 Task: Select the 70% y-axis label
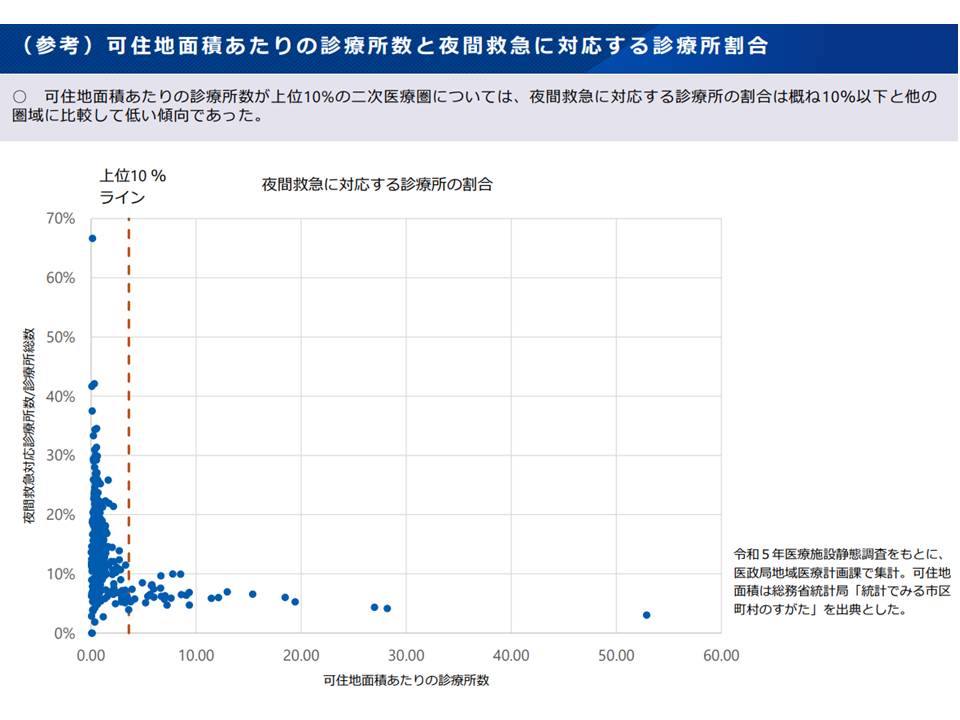coord(61,218)
